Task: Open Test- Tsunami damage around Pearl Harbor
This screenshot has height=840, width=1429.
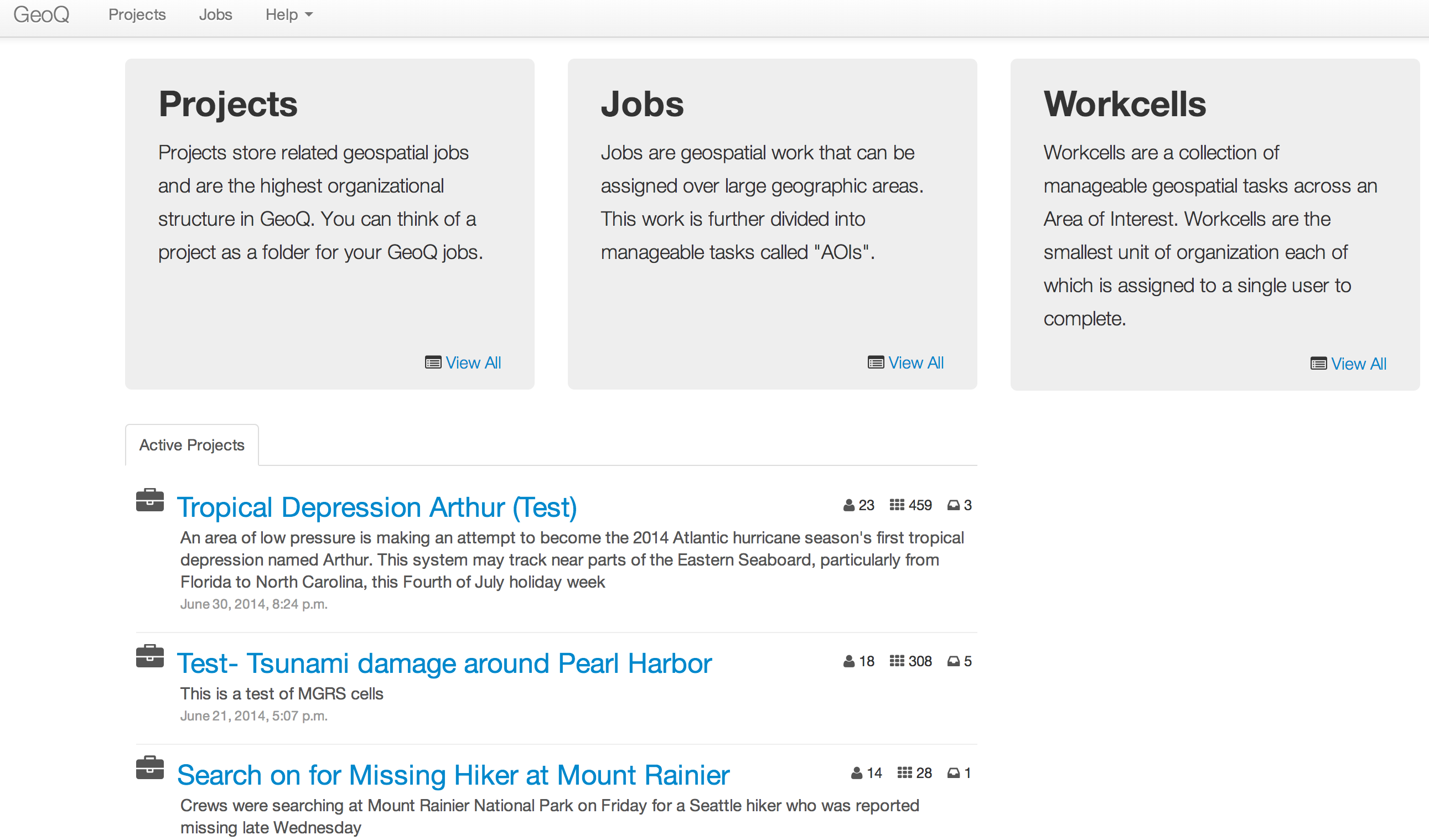Action: pos(444,663)
